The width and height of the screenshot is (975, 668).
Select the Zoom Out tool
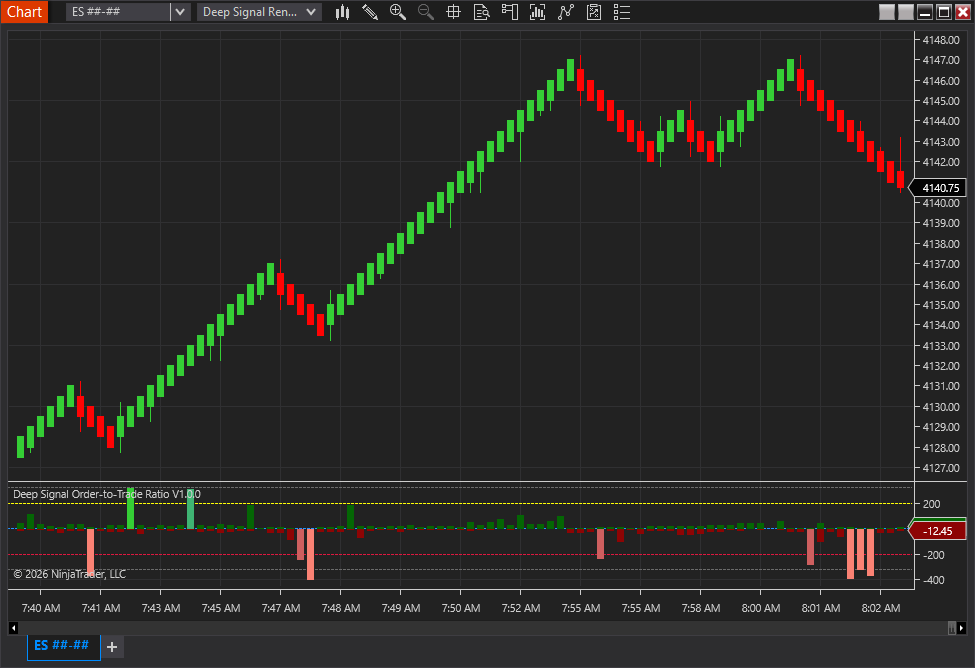point(425,12)
